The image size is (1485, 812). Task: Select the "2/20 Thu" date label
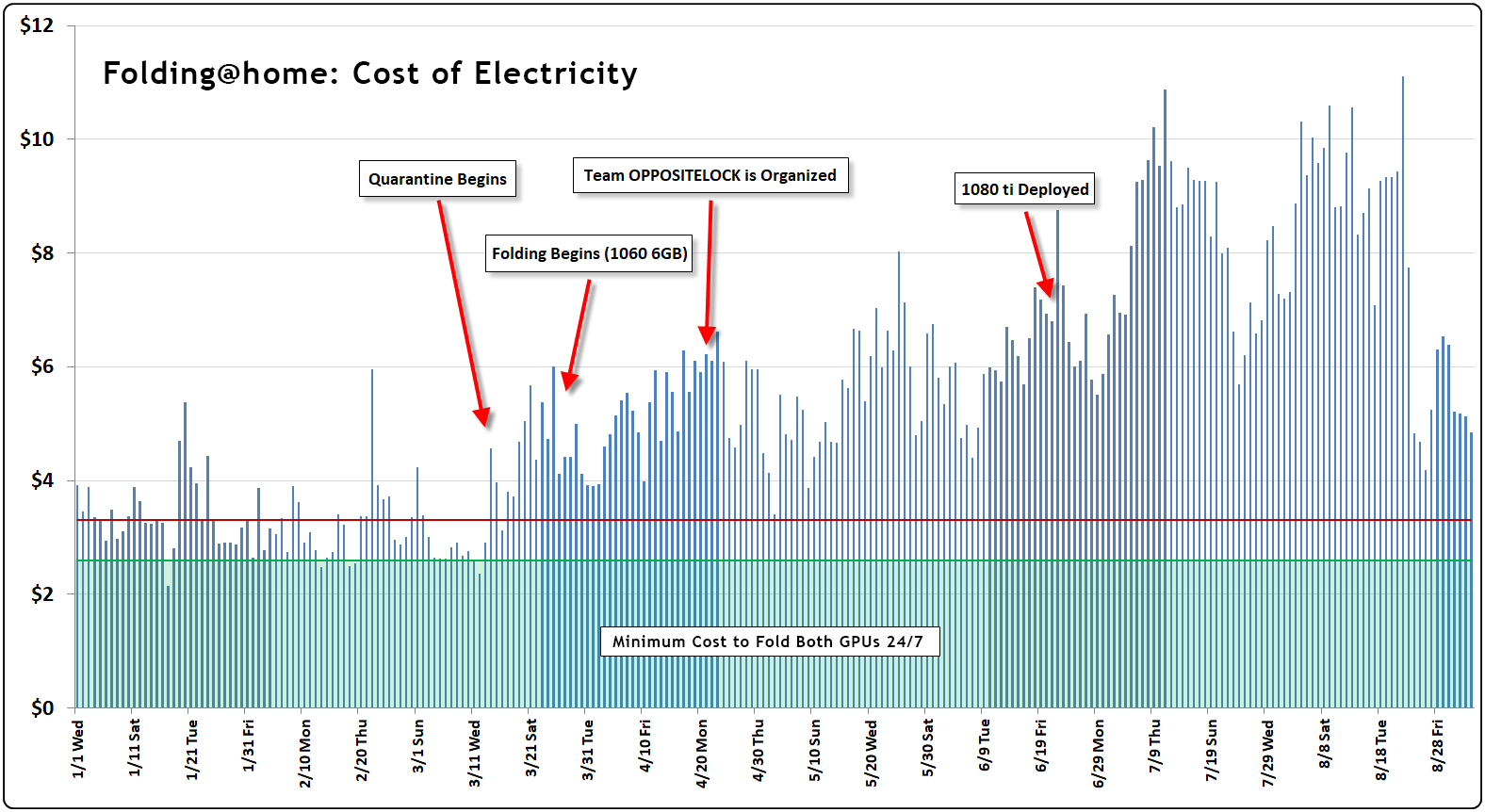coord(362,751)
